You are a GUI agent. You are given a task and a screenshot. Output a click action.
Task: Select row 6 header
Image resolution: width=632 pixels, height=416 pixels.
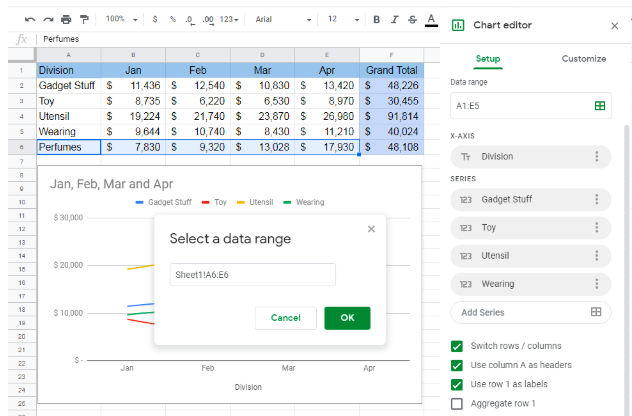[x=22, y=147]
